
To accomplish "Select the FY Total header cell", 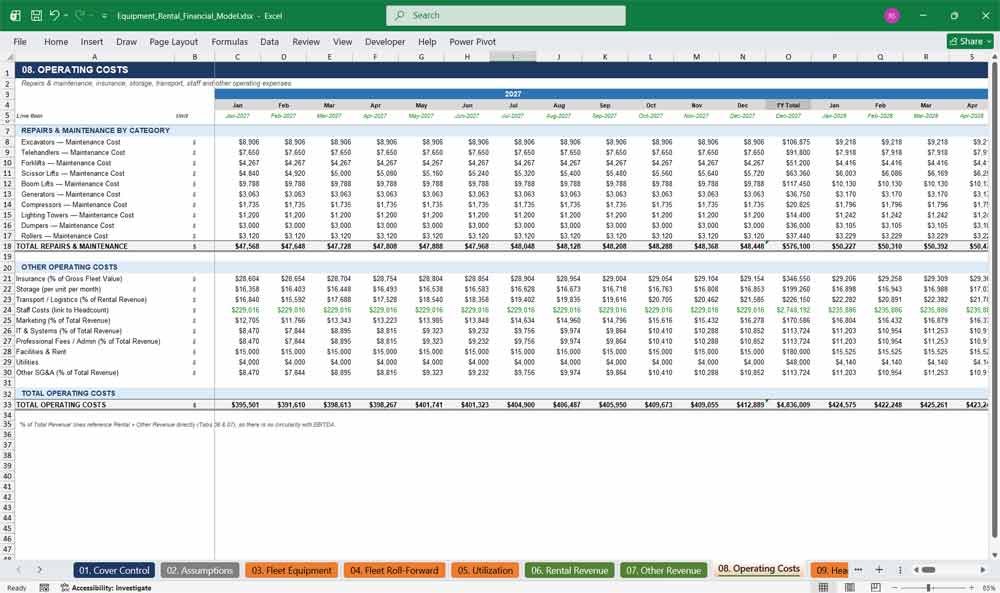I will (788, 105).
